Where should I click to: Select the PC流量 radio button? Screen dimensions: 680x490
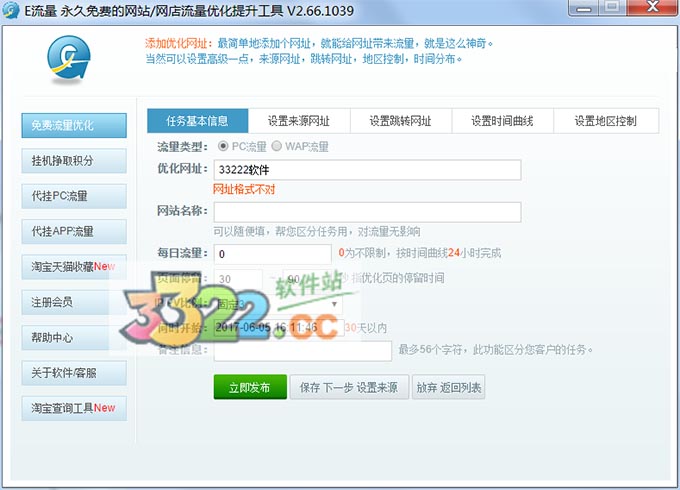coord(223,146)
